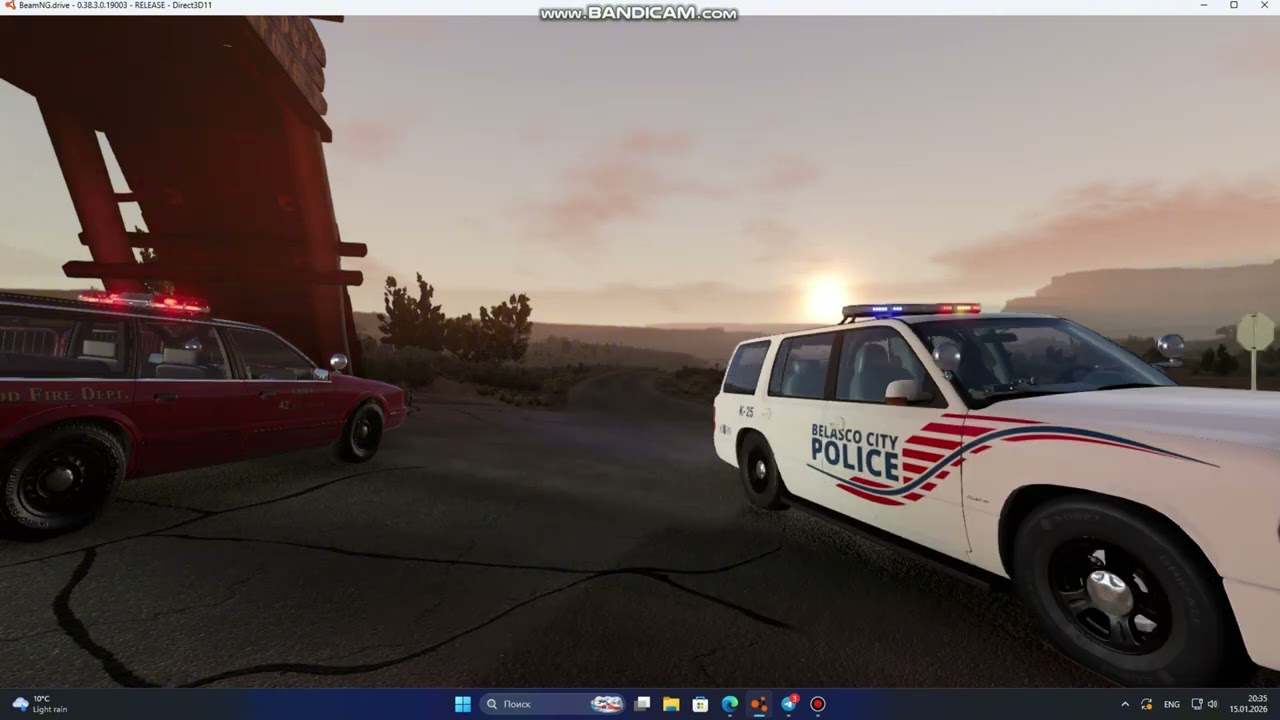Click the taskbar search box labeled Поиск
1280x720 pixels.
tap(554, 704)
